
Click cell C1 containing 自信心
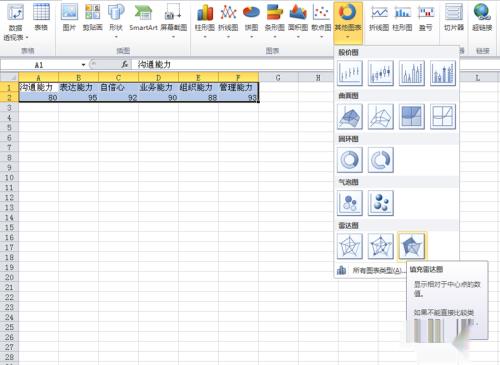[118, 87]
